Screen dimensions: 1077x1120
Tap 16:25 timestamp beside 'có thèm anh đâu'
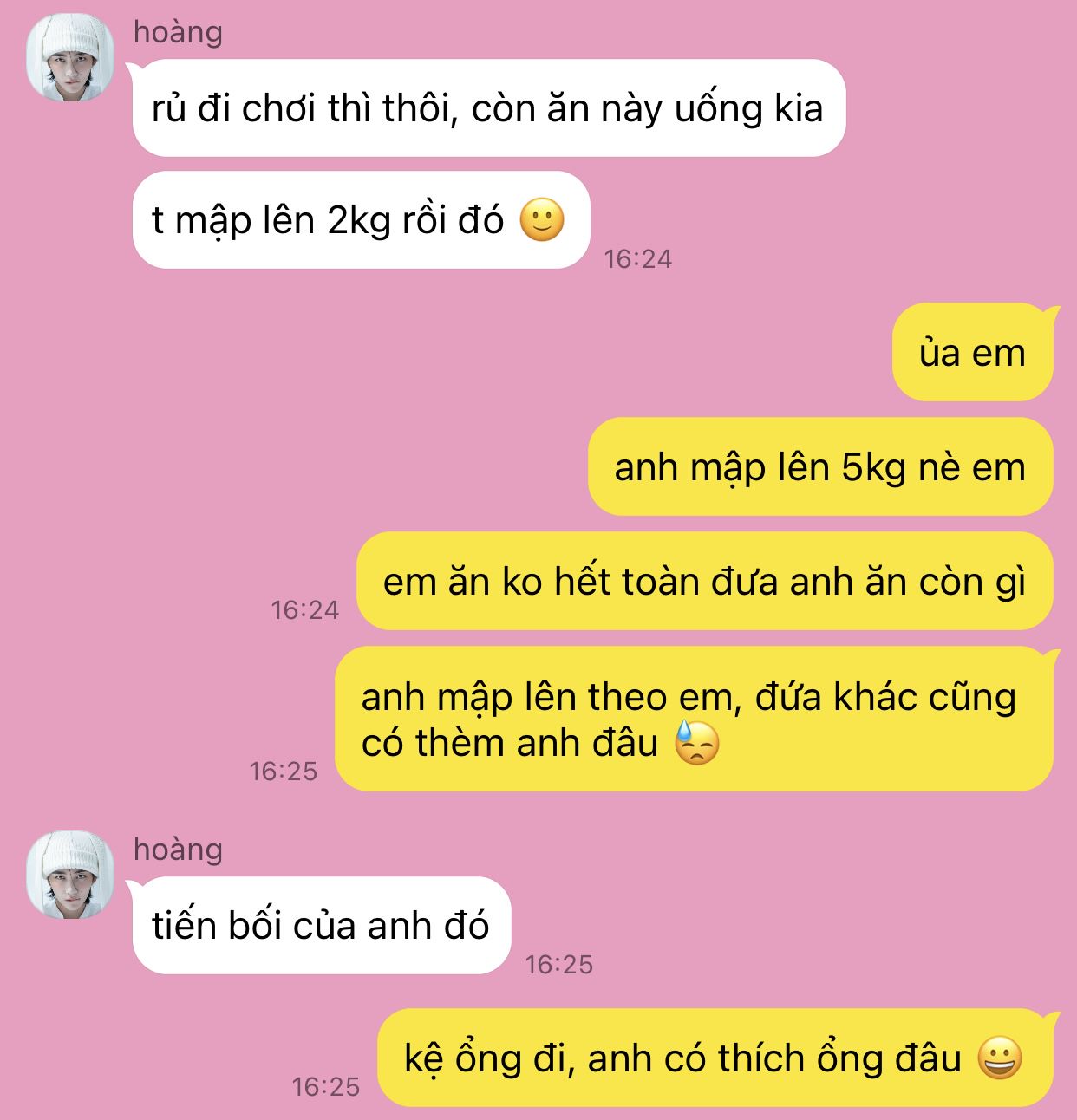(x=284, y=772)
